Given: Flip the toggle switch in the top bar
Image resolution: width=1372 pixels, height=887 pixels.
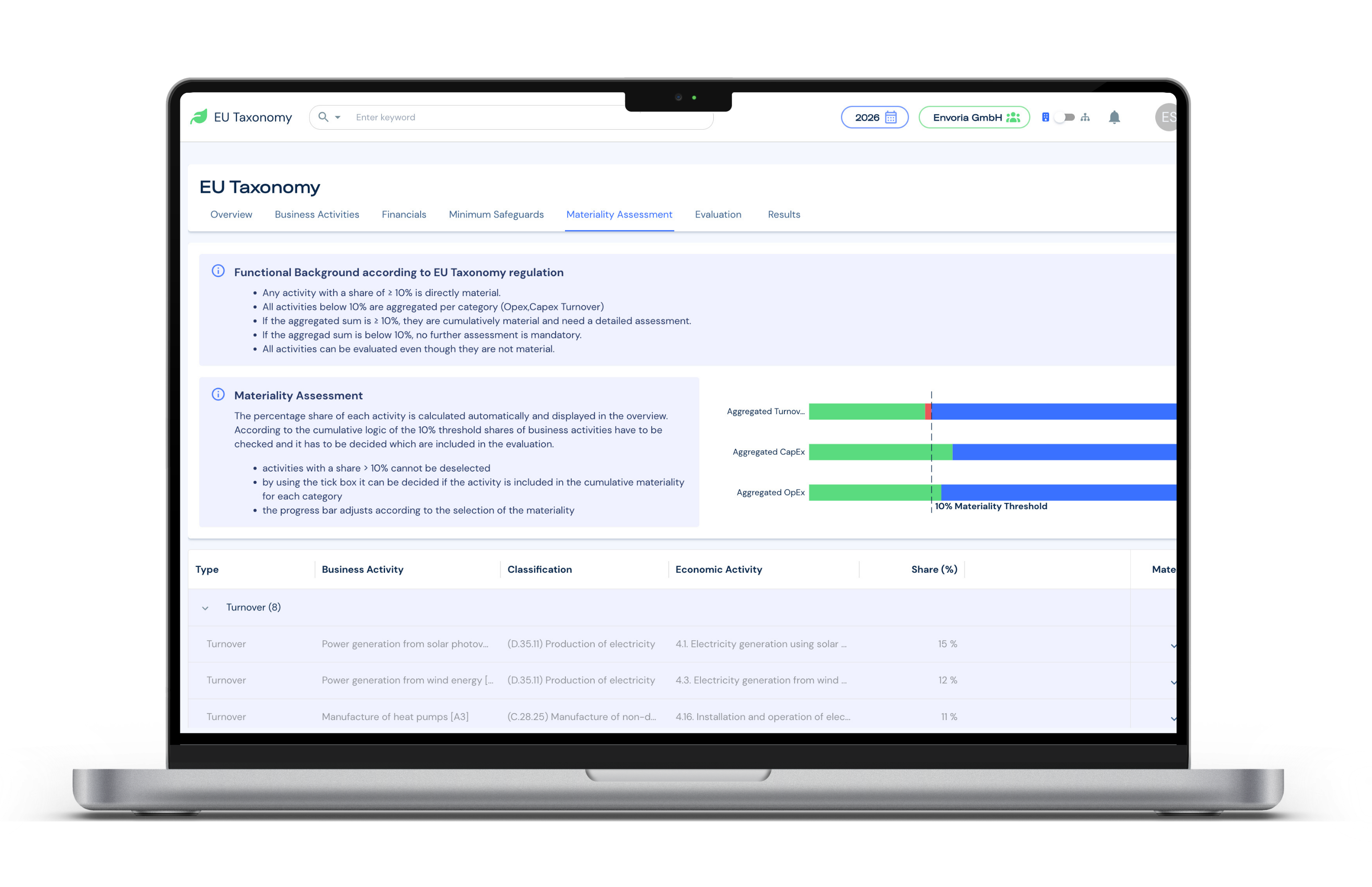Looking at the screenshot, I should click(1064, 117).
